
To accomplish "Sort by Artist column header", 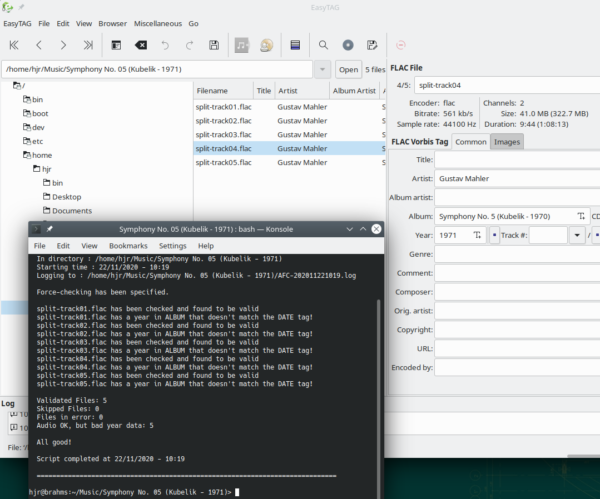I will coord(302,91).
